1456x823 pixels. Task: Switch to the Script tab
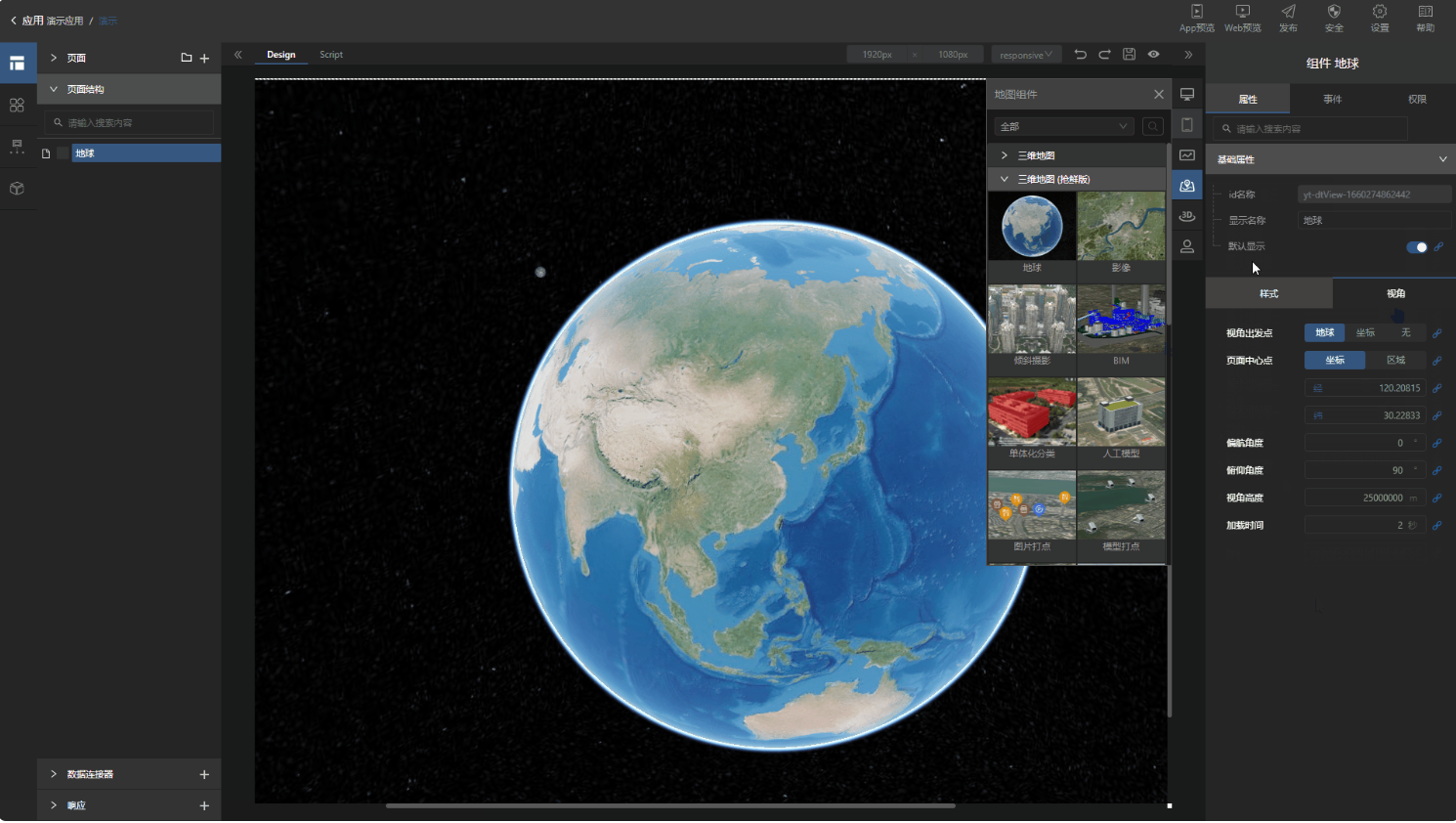click(331, 55)
